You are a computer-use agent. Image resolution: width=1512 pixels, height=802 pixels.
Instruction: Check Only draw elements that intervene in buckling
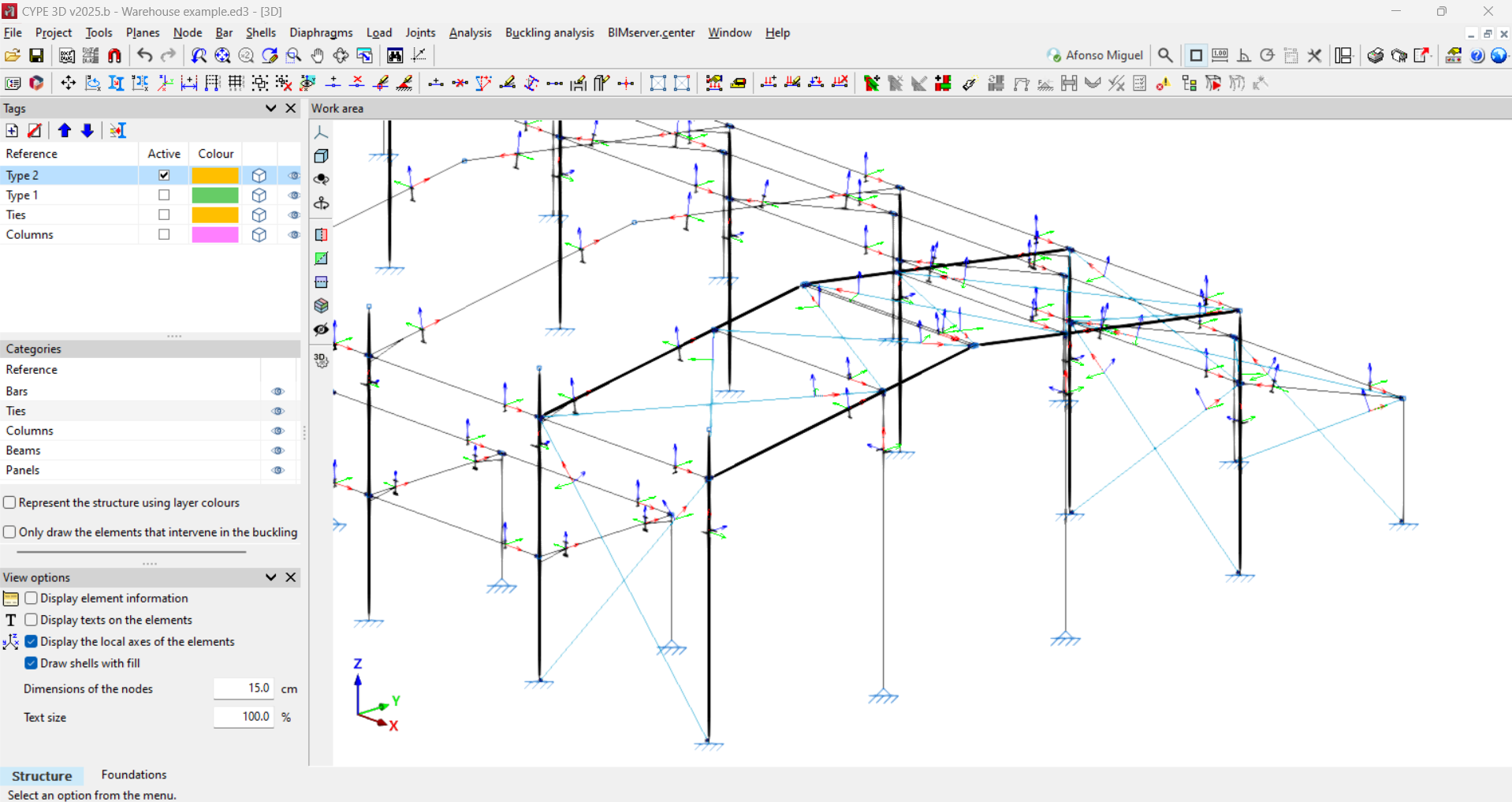tap(9, 532)
